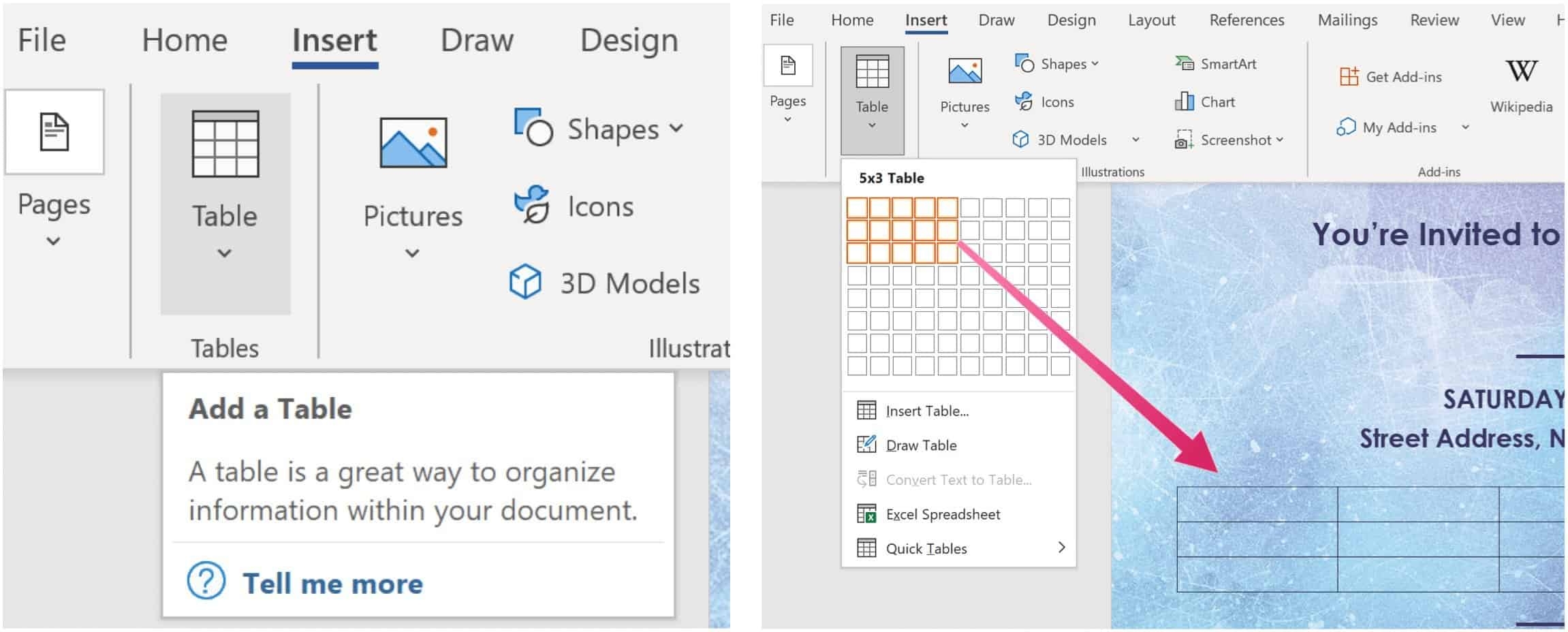1568x632 pixels.
Task: Choose Insert Table... menu option
Action: 958,411
